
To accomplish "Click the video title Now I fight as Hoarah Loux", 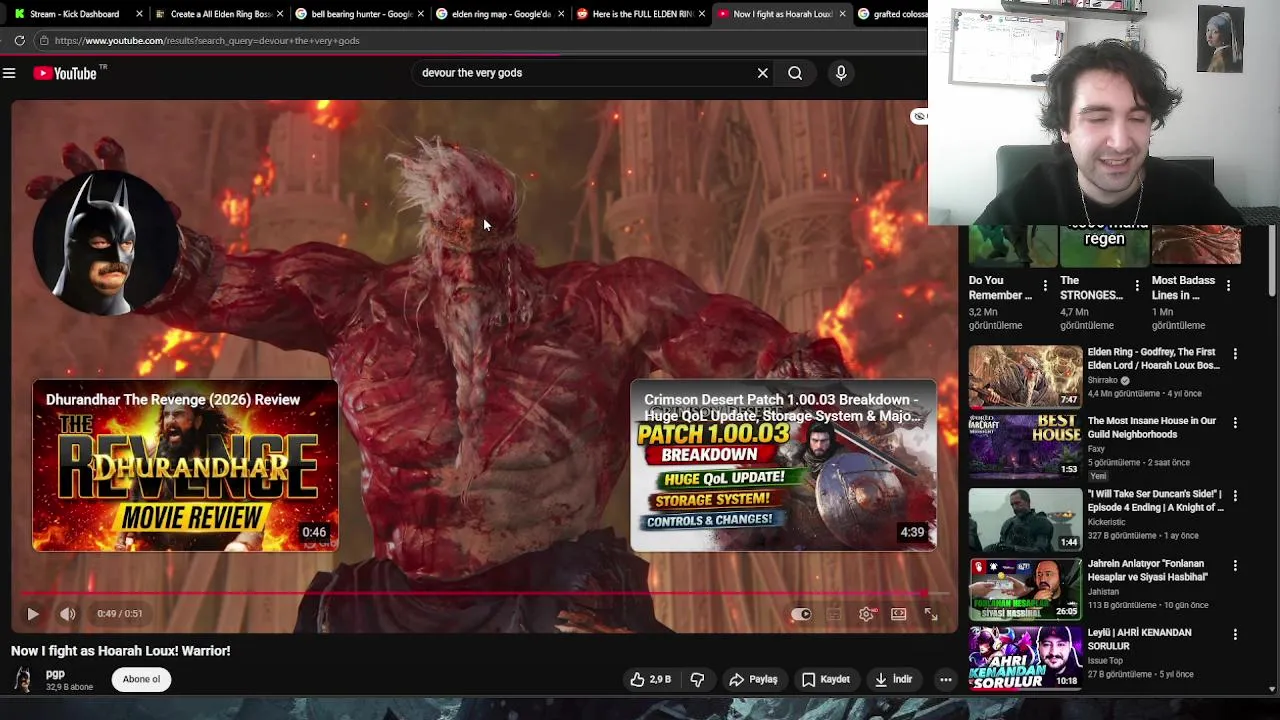I will 121,651.
